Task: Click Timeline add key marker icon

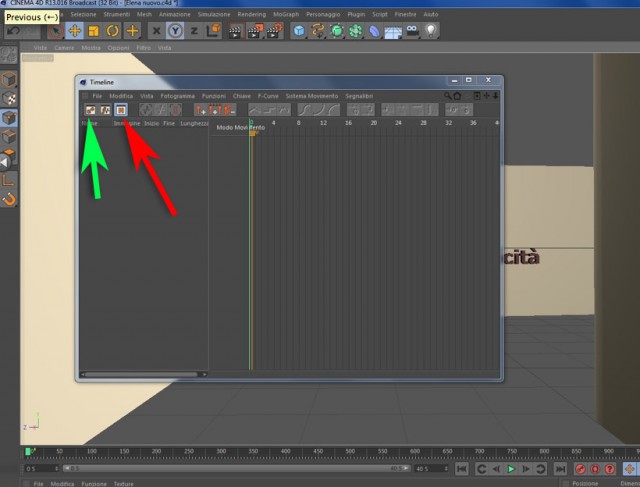Action: click(200, 109)
